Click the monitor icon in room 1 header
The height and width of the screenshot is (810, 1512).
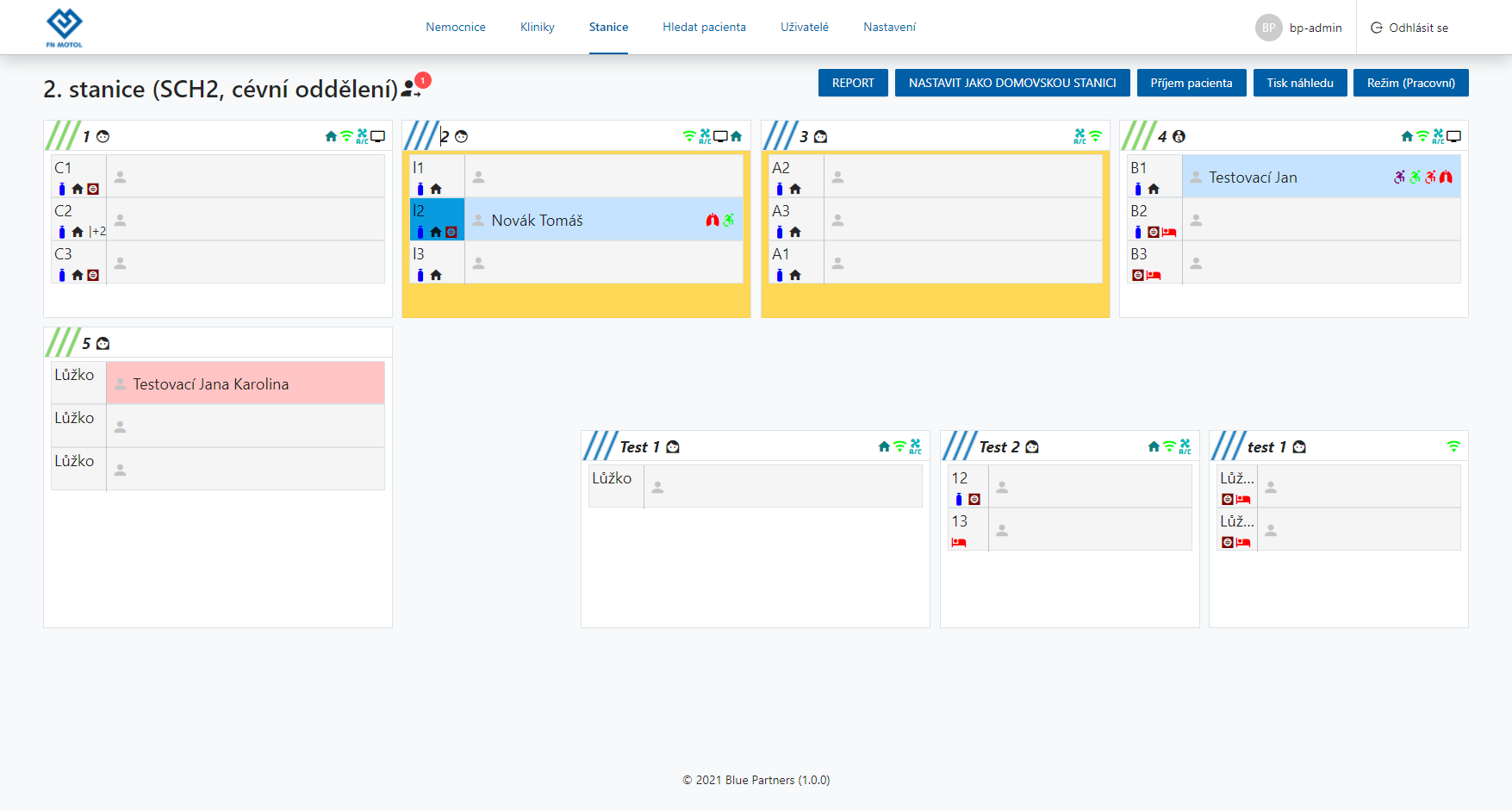[377, 136]
